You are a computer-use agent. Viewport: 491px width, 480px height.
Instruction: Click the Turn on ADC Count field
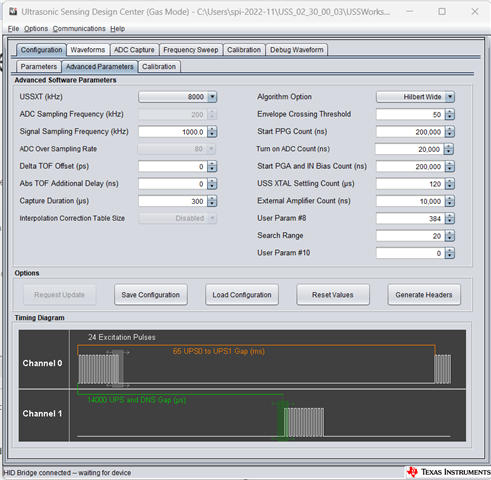(410, 149)
